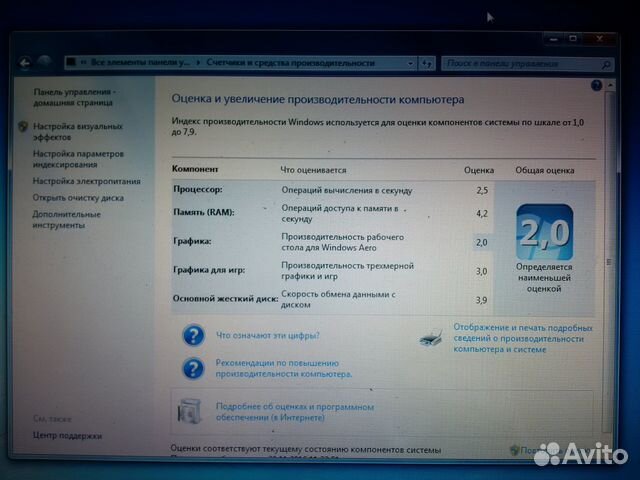Select 'Счетчики и средства производительности' breadcrumb
Viewport: 640px width, 480px height.
pos(291,63)
